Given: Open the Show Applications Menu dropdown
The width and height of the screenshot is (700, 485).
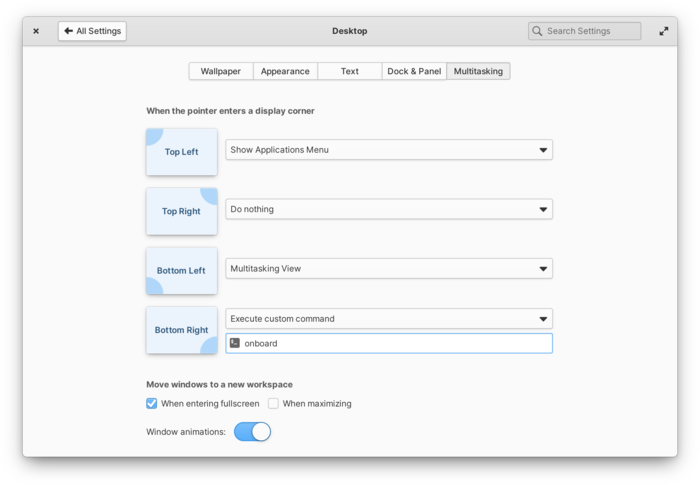Looking at the screenshot, I should [x=388, y=150].
